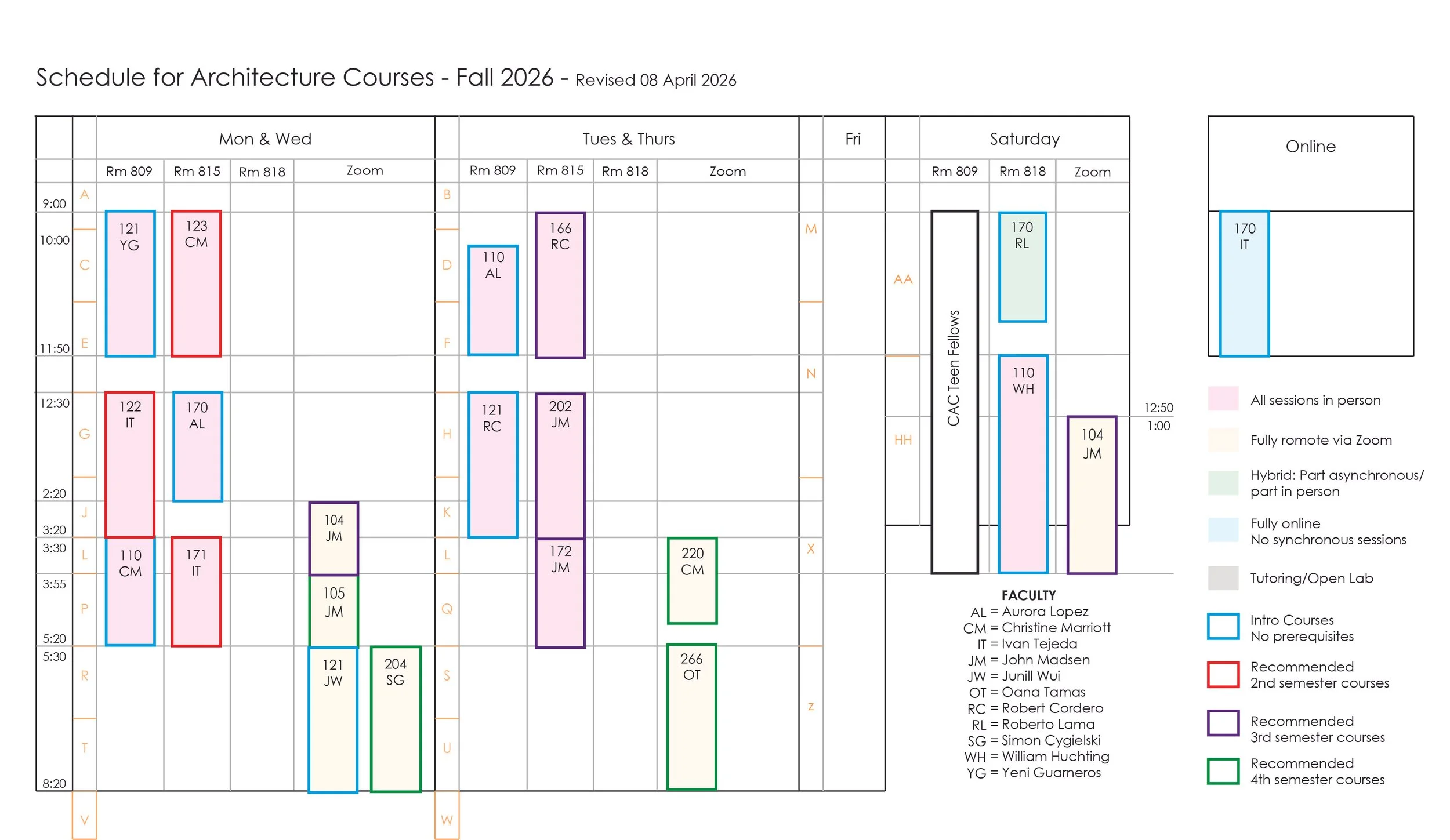The width and height of the screenshot is (1450, 840).
Task: Click the red 2nd semester legend box
Action: pos(1223,675)
